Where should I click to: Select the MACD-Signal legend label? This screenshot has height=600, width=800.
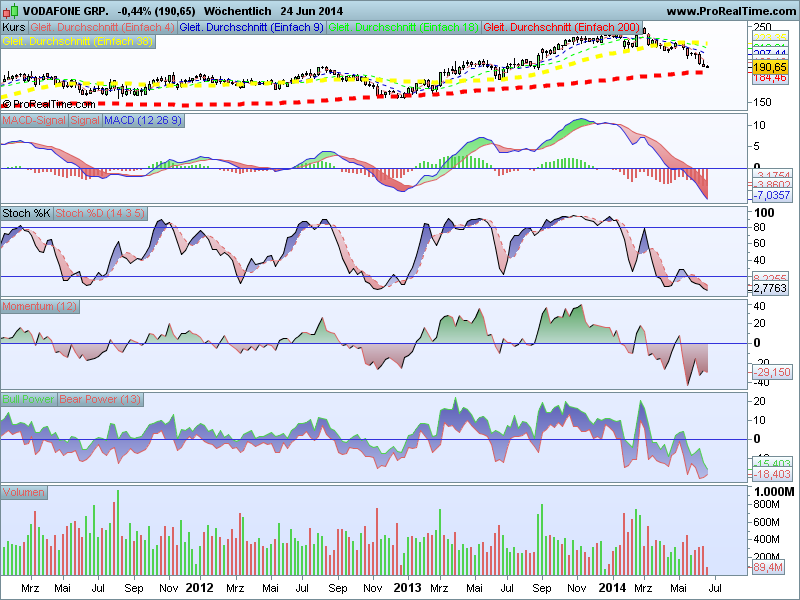point(34,120)
